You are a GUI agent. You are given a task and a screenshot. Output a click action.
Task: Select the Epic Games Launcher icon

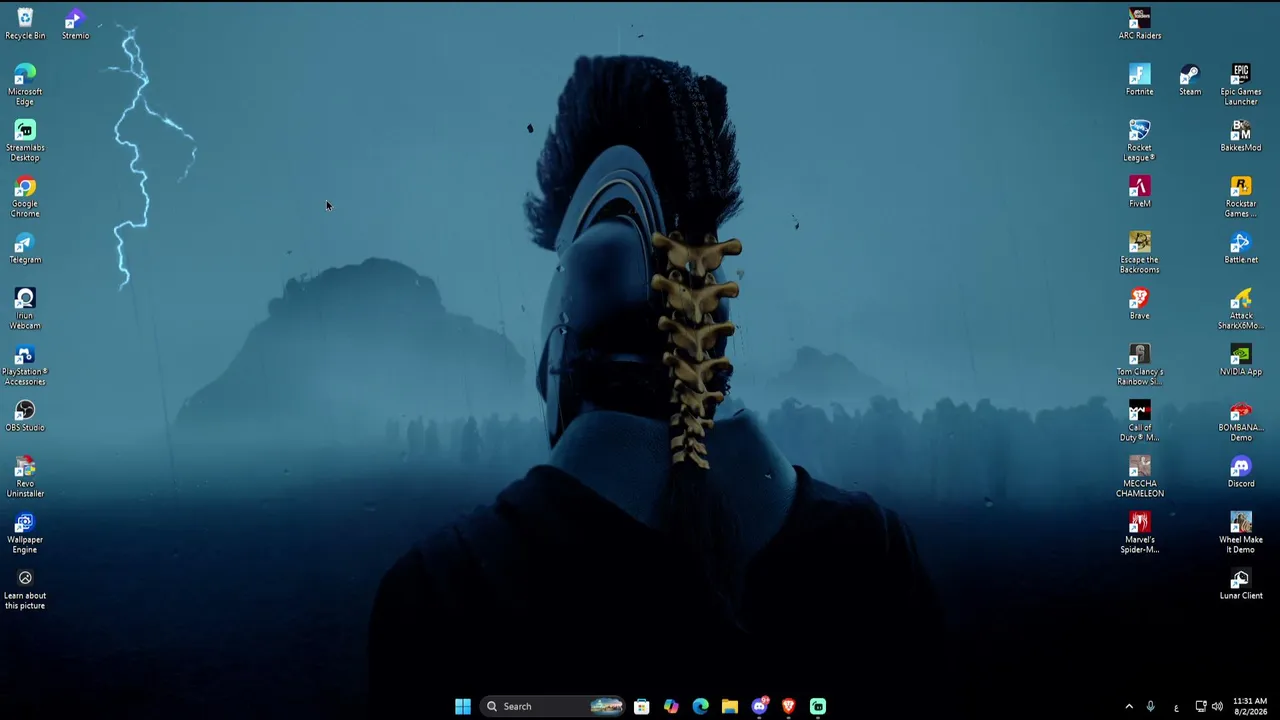tap(1241, 85)
